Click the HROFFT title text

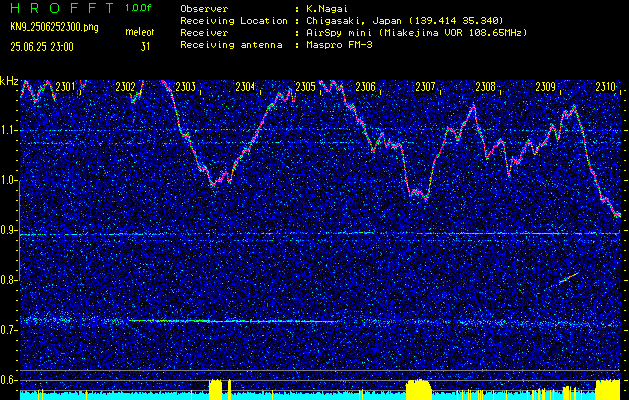[x=62, y=8]
